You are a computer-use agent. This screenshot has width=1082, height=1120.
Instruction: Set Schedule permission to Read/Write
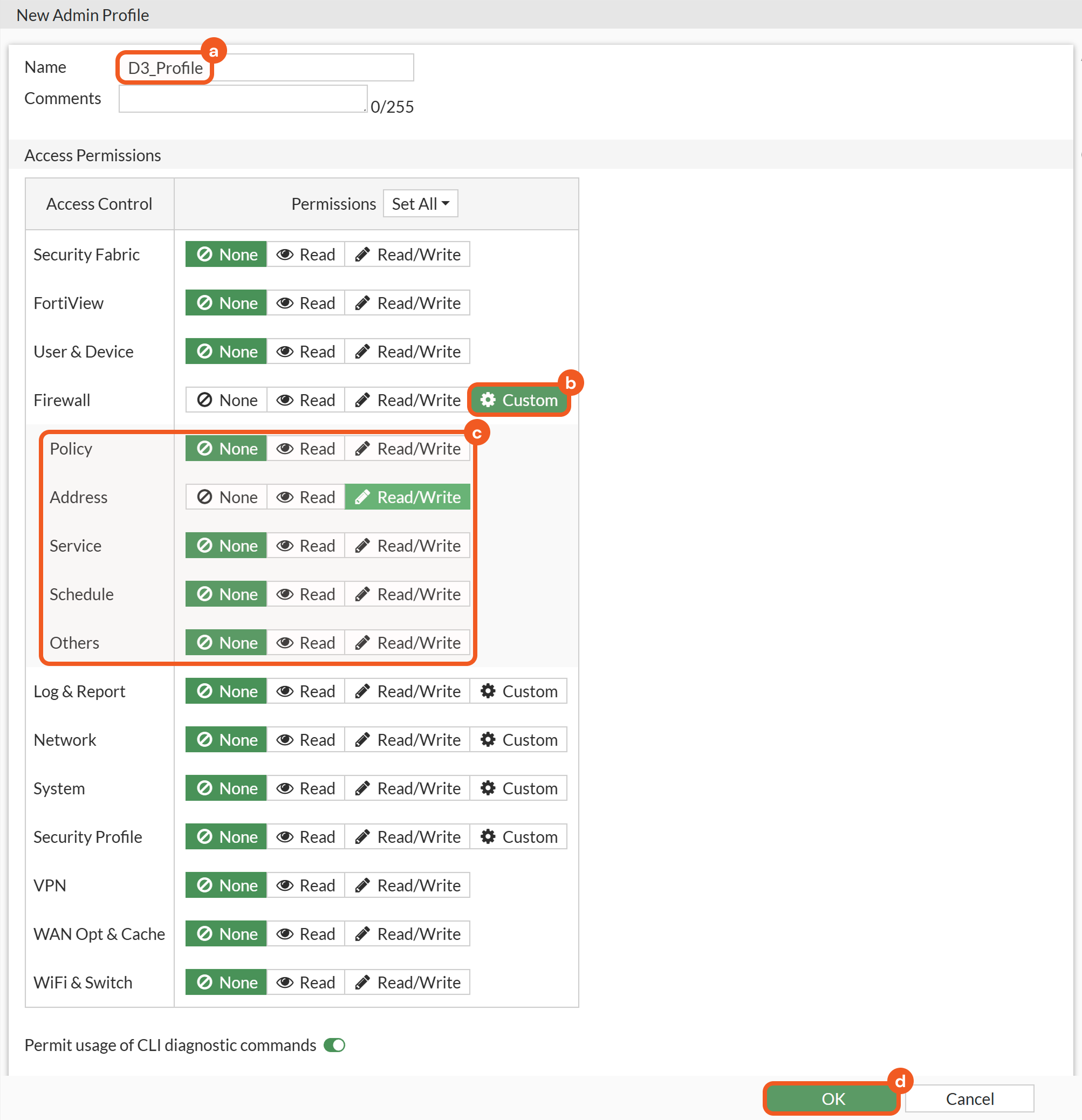point(407,594)
